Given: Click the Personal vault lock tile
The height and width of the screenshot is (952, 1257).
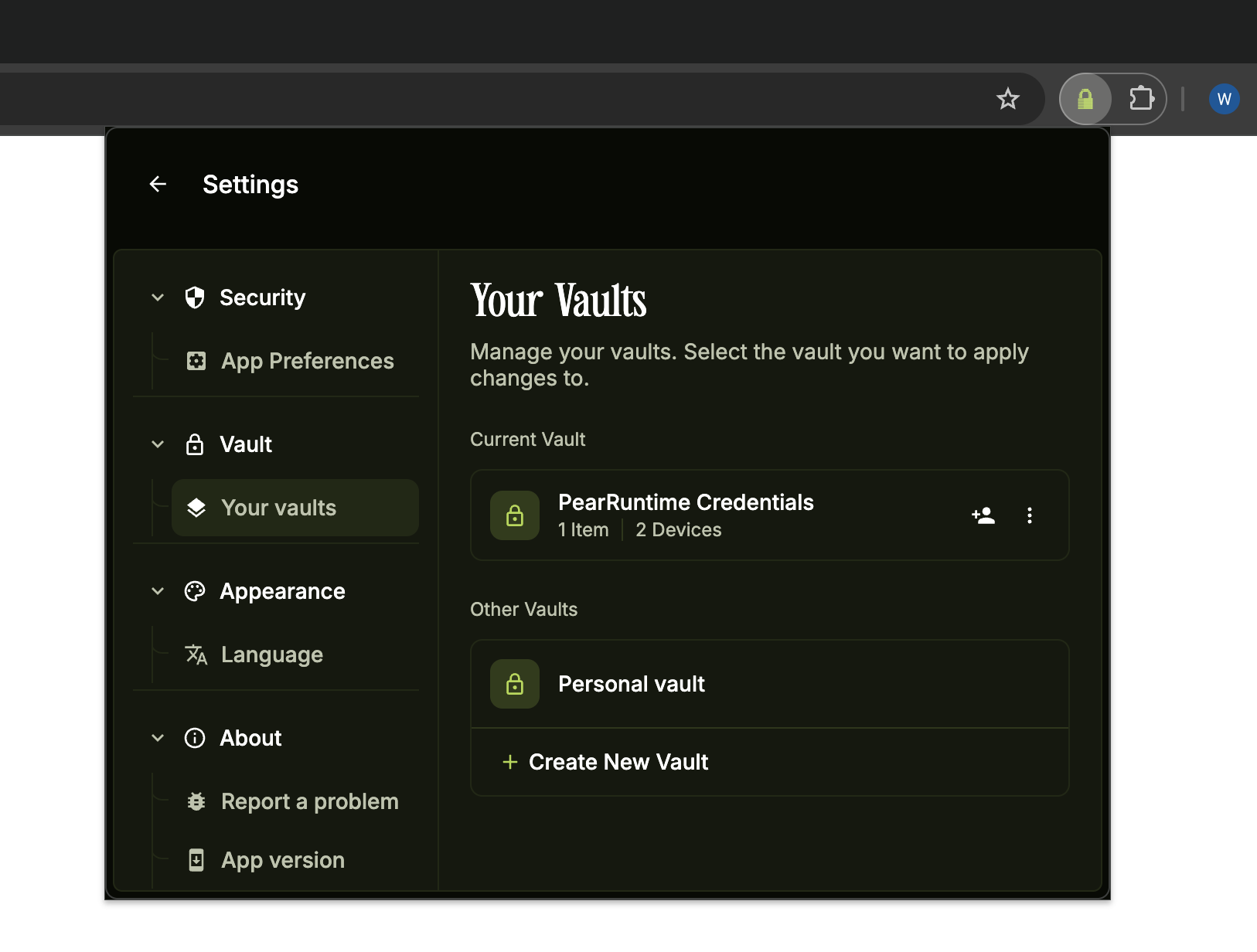Looking at the screenshot, I should point(515,684).
